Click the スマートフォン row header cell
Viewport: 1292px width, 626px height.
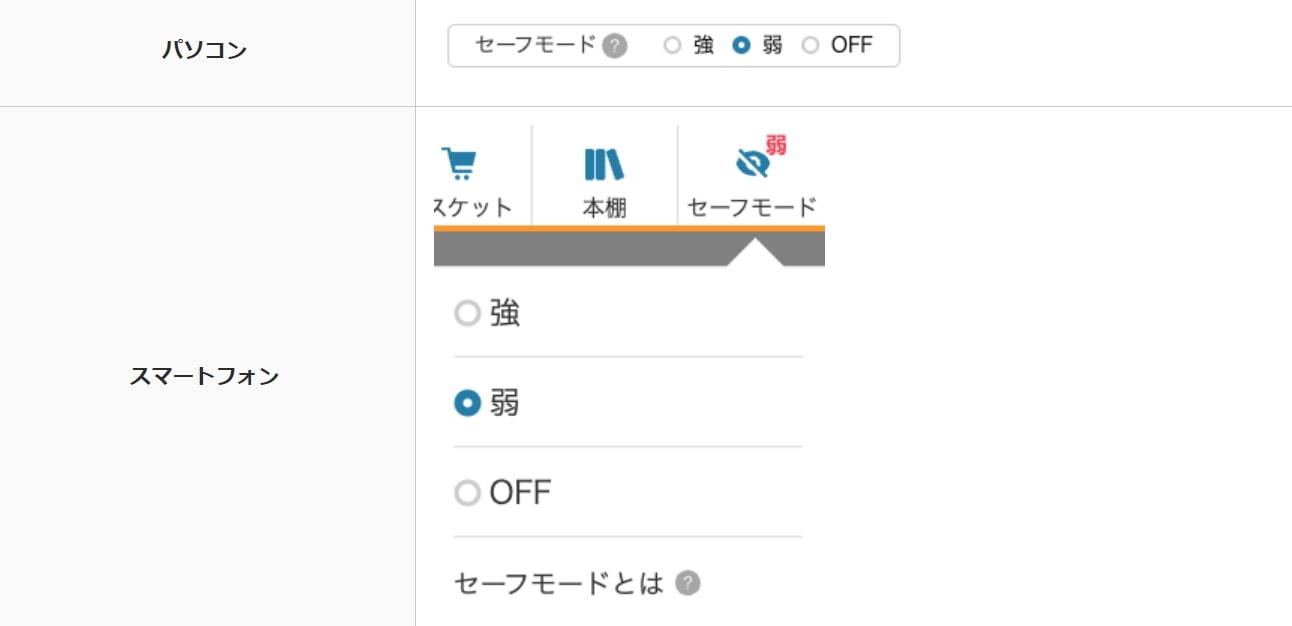[x=205, y=377]
